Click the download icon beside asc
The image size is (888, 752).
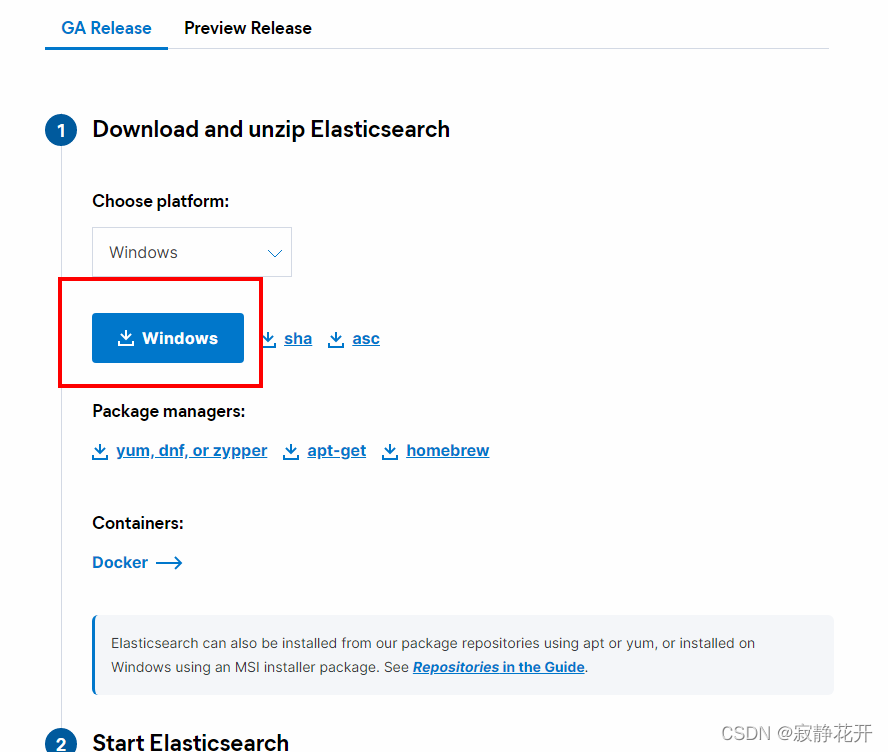point(336,339)
